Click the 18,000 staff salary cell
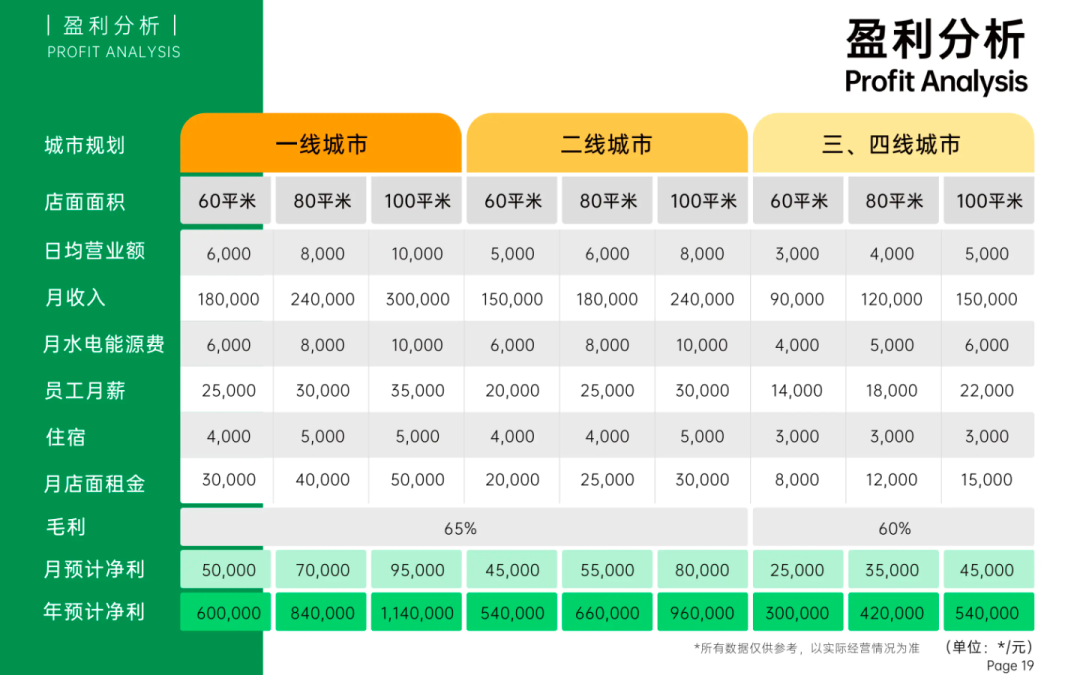 [x=892, y=391]
